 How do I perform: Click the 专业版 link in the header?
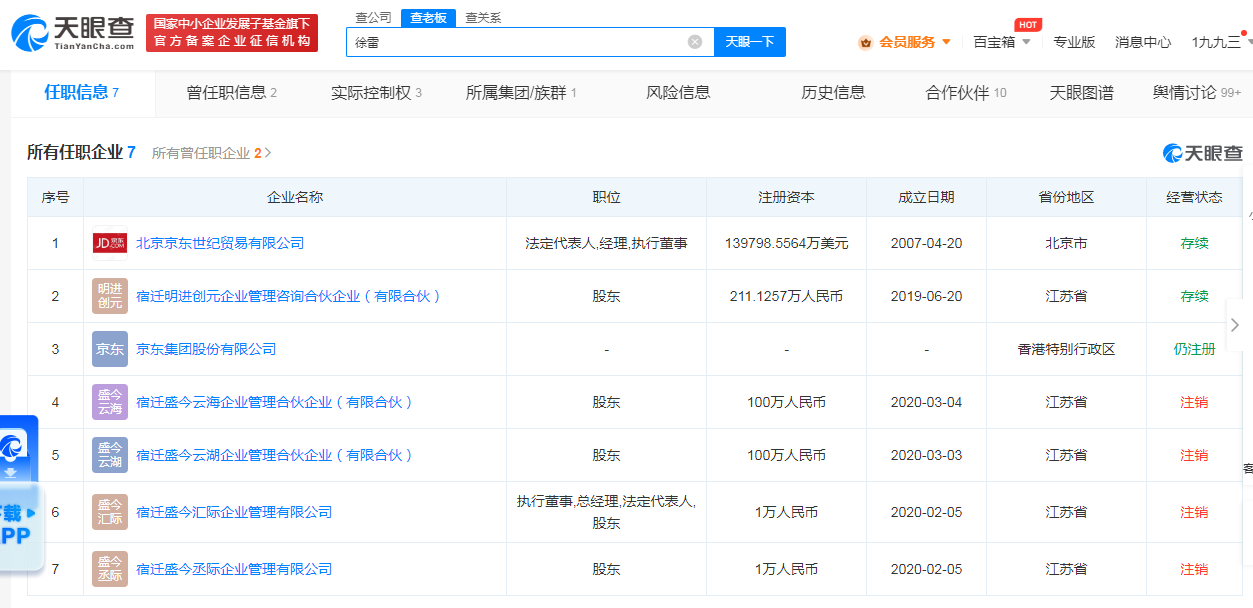[x=1074, y=42]
